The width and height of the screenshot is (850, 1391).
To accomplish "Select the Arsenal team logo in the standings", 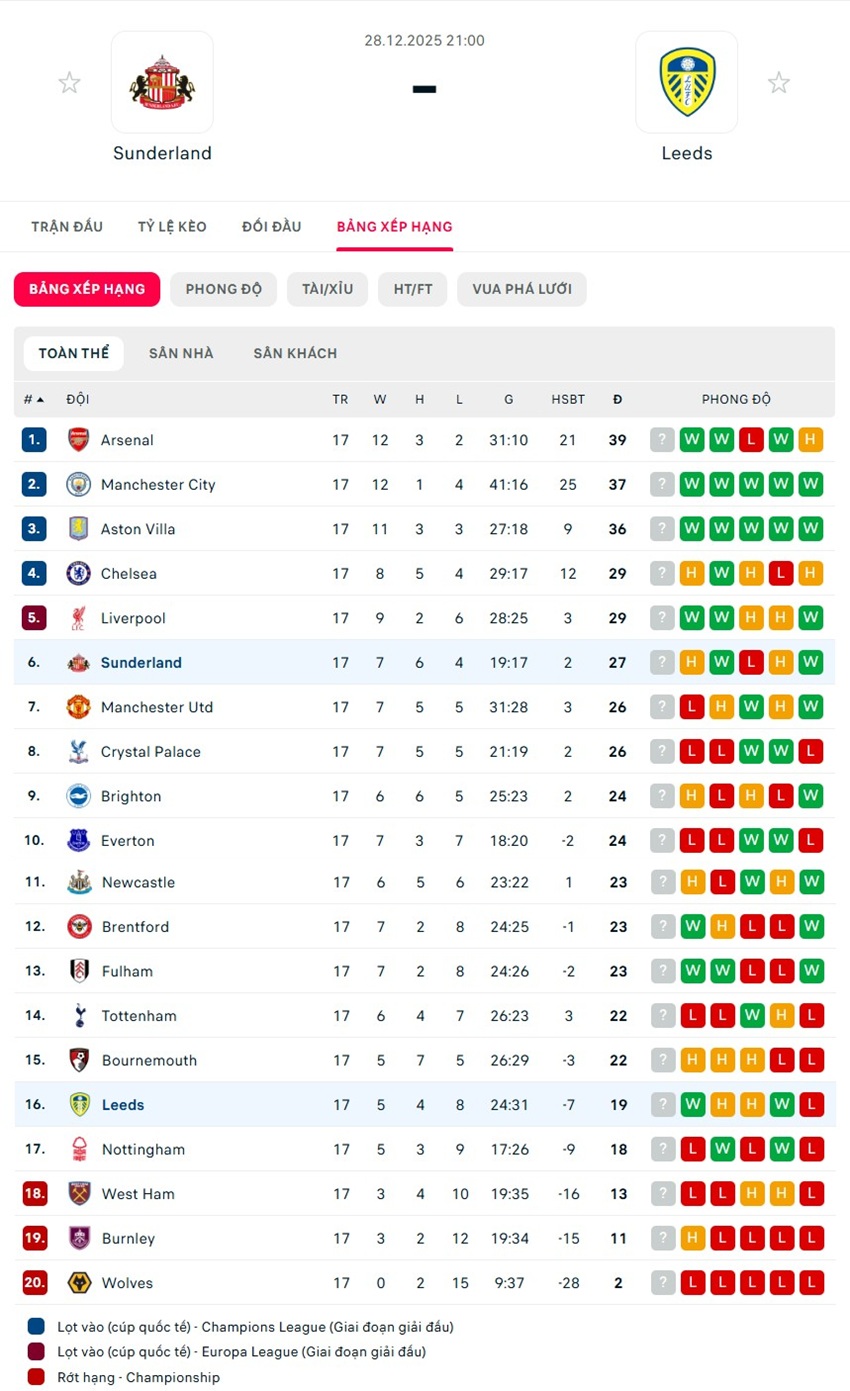I will (x=78, y=439).
